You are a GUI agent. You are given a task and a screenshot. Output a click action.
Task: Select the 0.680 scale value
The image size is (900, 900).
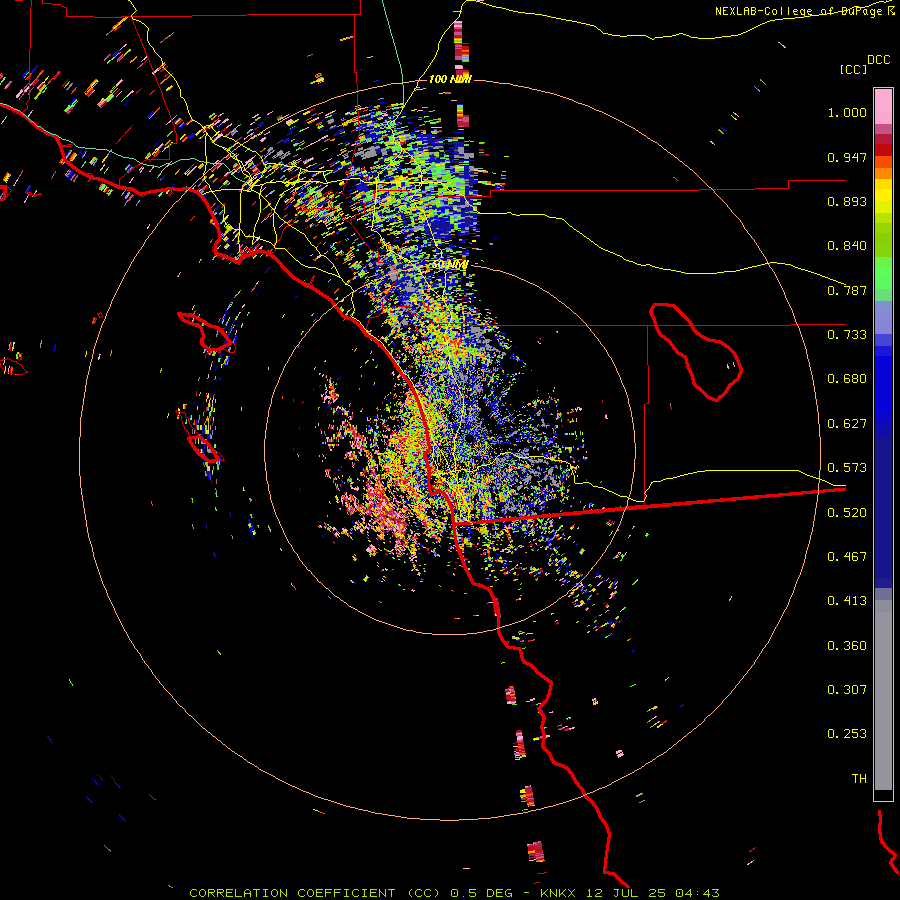(x=847, y=379)
